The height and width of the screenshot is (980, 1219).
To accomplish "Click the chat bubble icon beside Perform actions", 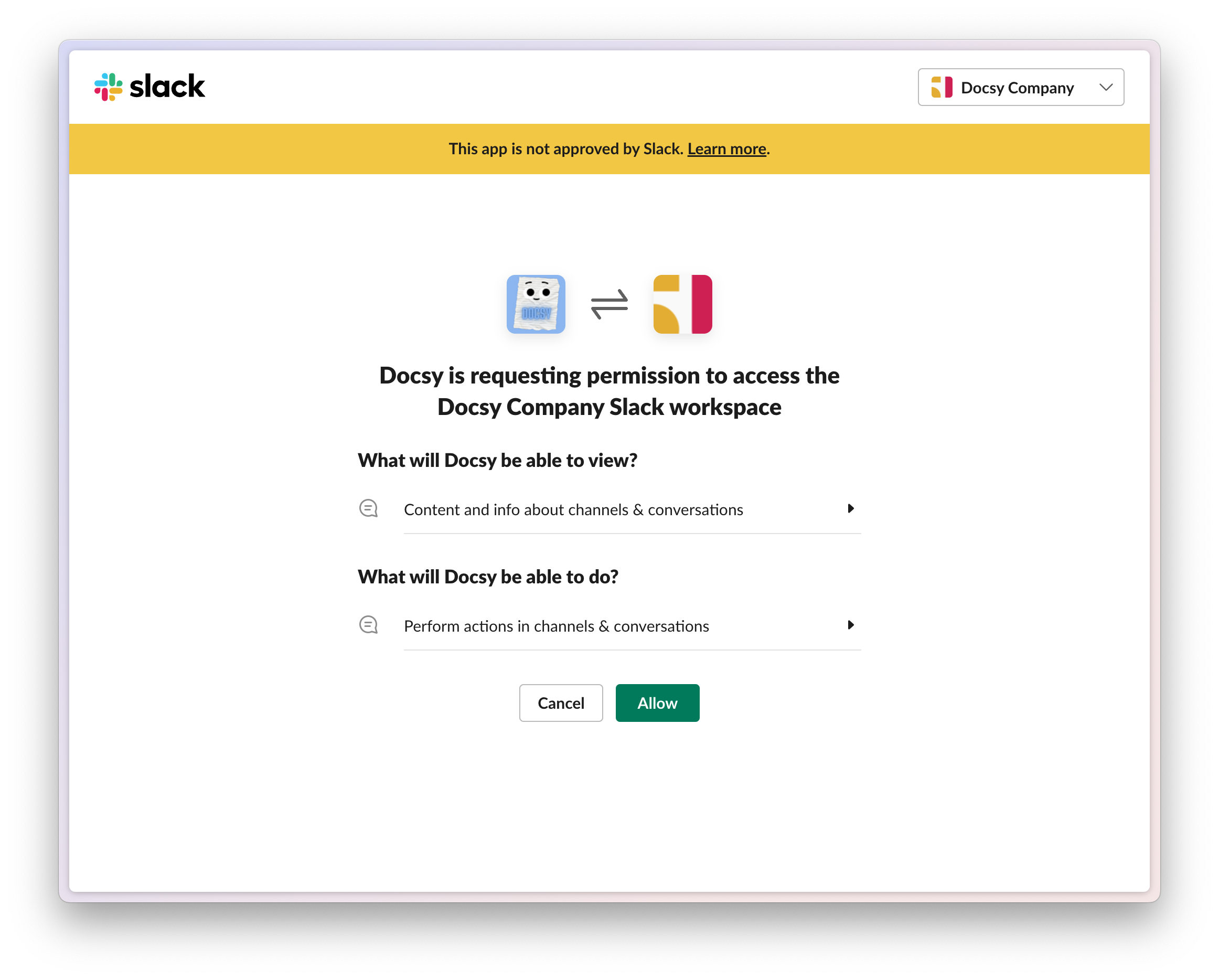I will pos(369,625).
